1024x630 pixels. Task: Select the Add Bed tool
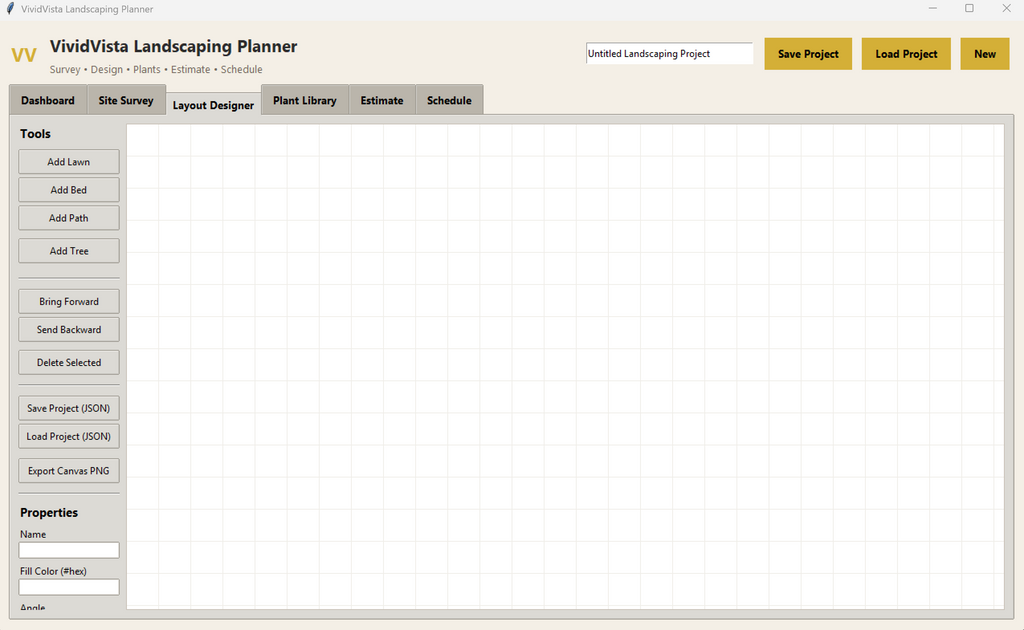pos(68,189)
